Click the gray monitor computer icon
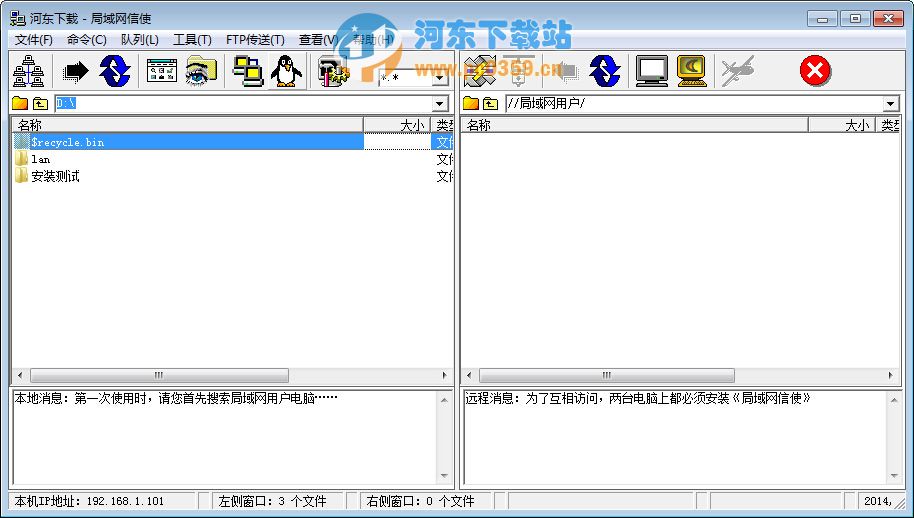Screen dimensions: 914x518 pos(652,71)
